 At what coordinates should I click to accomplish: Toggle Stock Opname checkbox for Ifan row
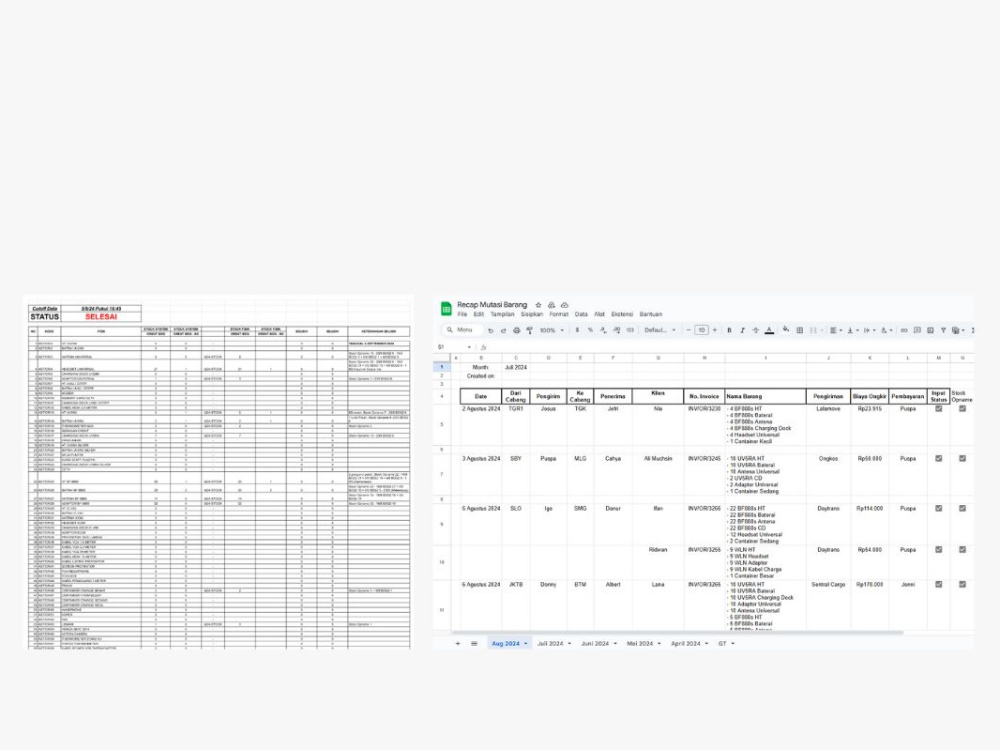pyautogui.click(x=962, y=508)
